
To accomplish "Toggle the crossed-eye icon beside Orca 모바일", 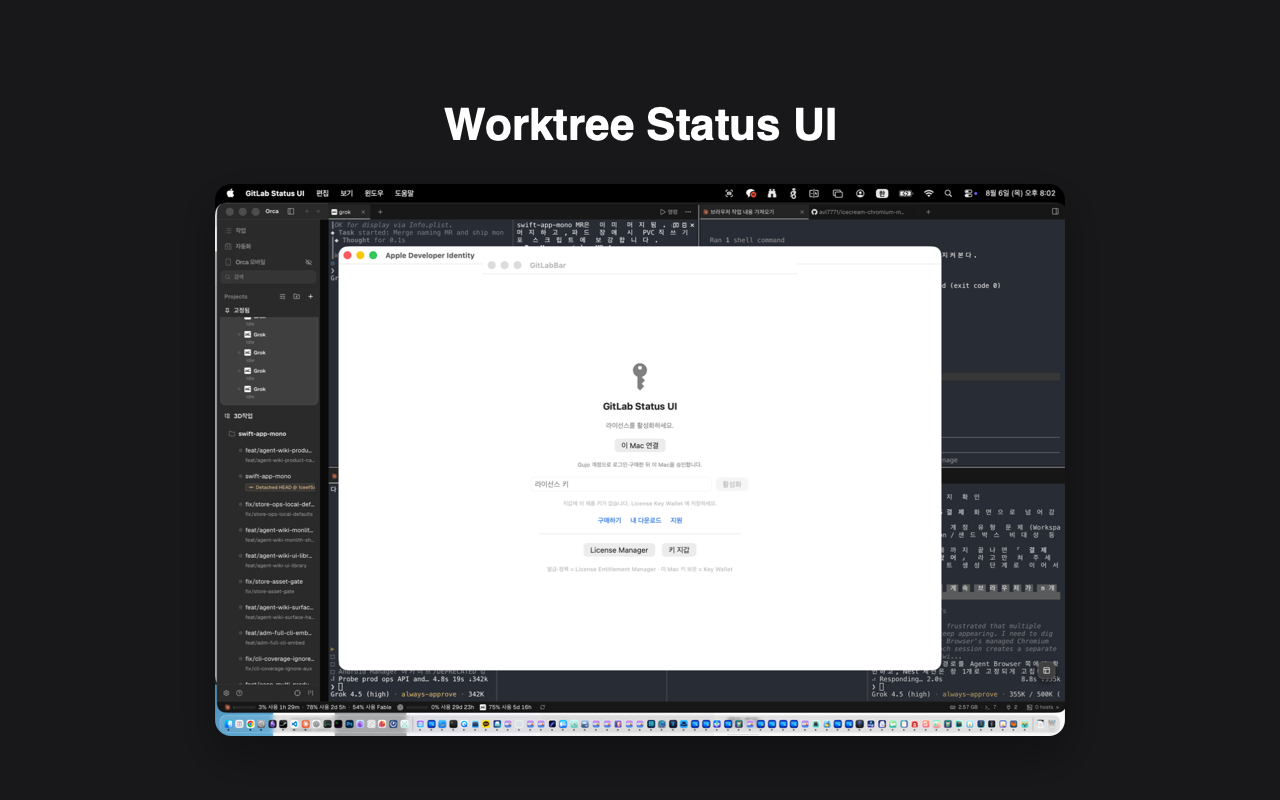I will coord(308,262).
